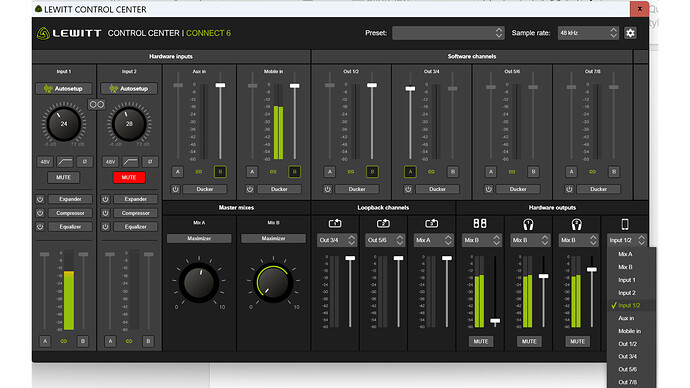Click the speakers output volume fader handle
690x388 pixels.
[x=495, y=321]
